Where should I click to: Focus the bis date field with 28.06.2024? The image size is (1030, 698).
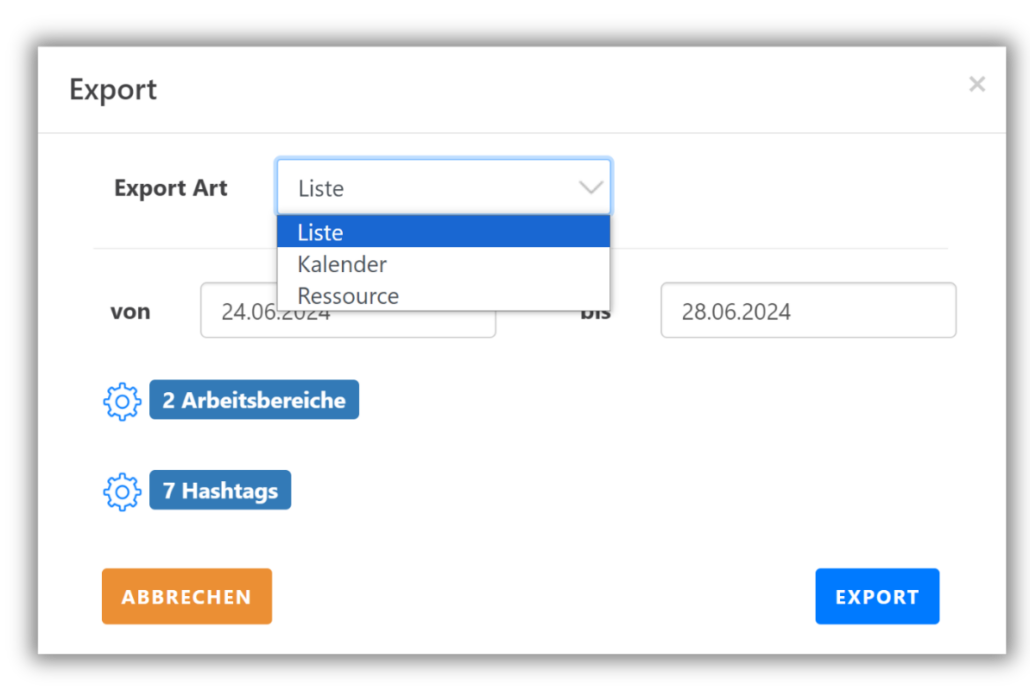808,311
